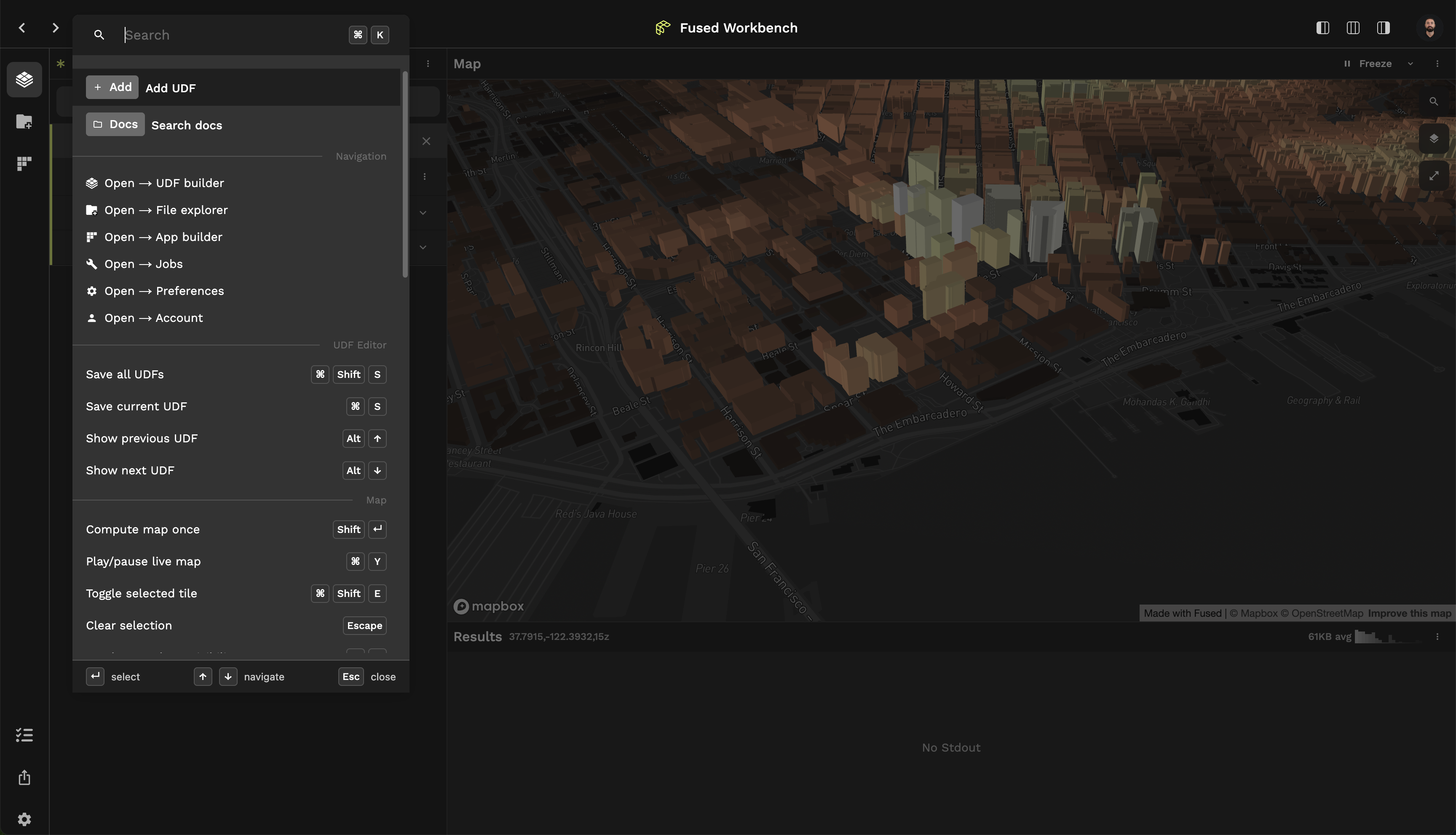
Task: Run Clear selection command
Action: click(x=237, y=626)
